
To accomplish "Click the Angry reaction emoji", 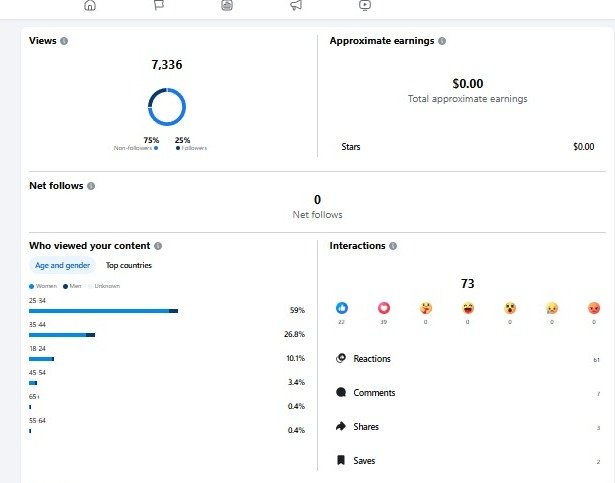I will pos(593,307).
